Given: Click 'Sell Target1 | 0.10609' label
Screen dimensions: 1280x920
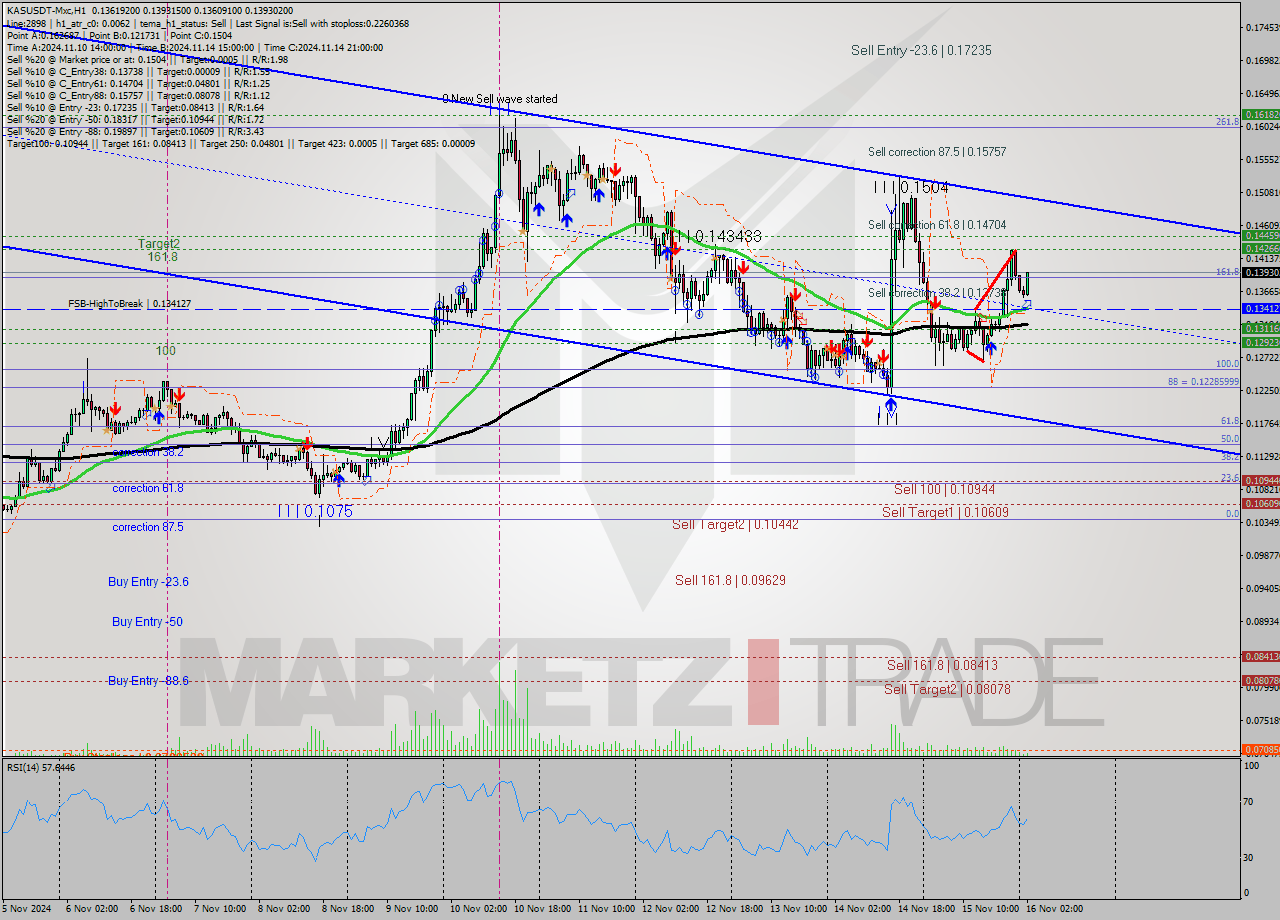Looking at the screenshot, I should click(945, 512).
